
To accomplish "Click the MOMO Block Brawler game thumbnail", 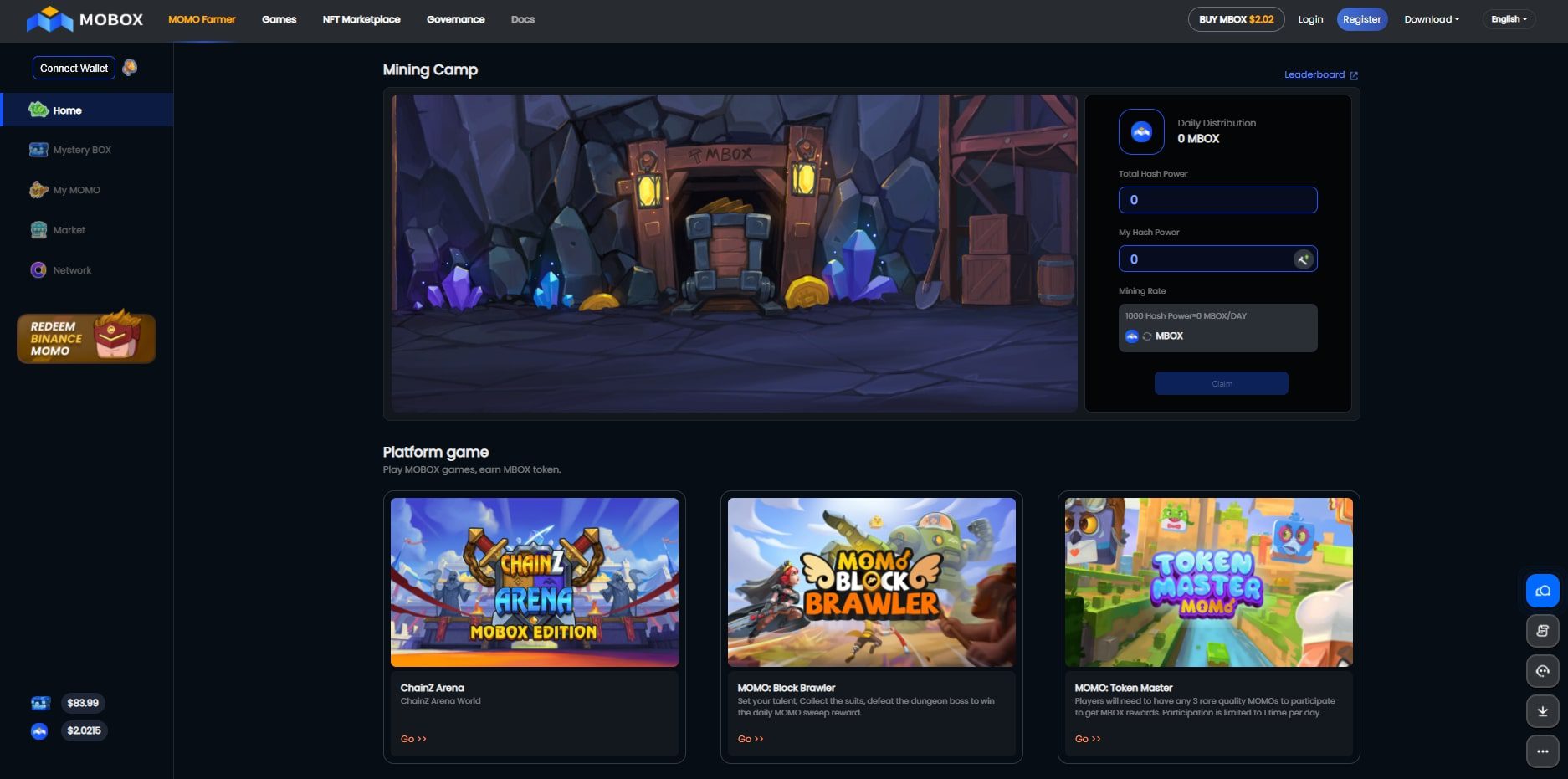I will click(x=872, y=582).
